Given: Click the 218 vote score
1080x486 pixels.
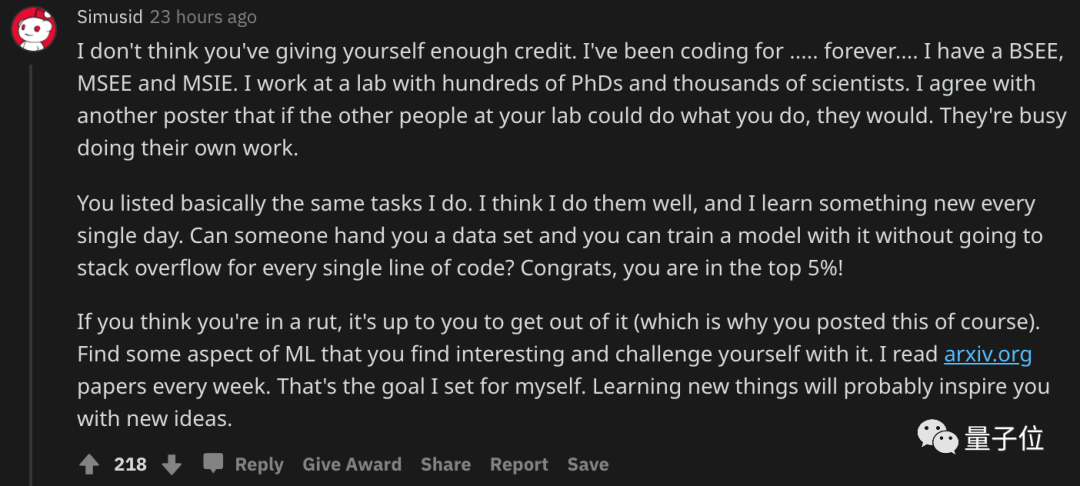Looking at the screenshot, I should pyautogui.click(x=130, y=465).
